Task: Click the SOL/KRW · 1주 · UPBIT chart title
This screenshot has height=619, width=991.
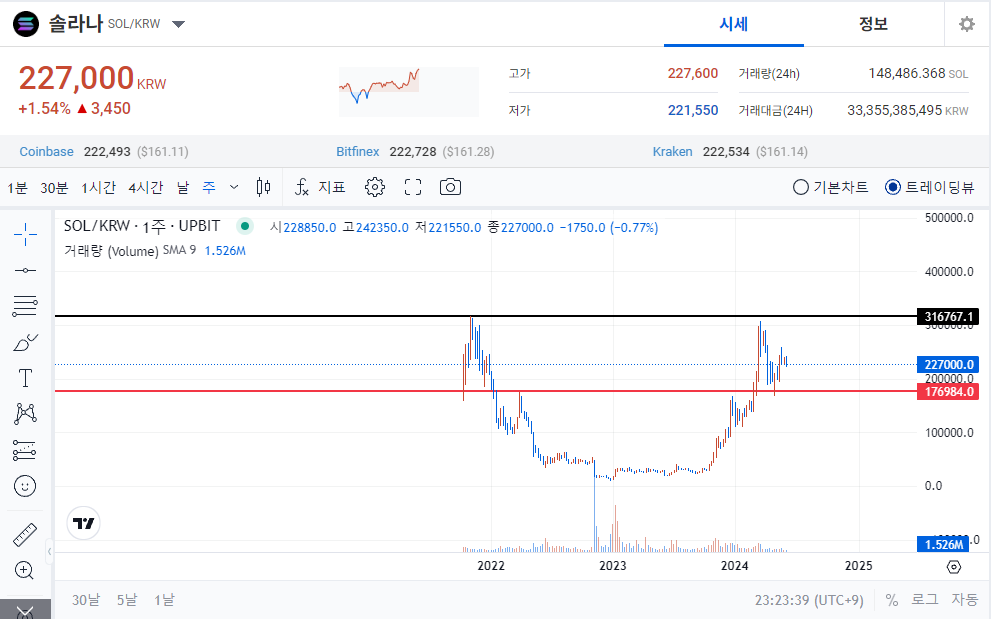Action: click(142, 226)
